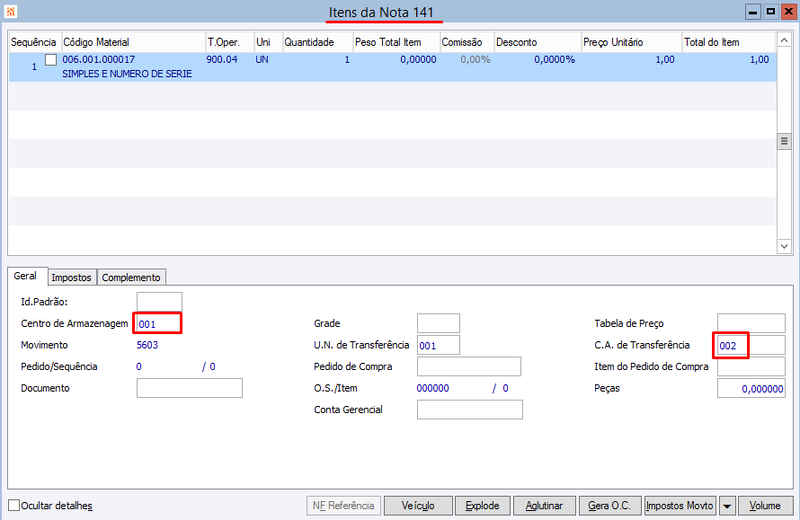Click the Volume button
This screenshot has width=800, height=520.
coord(765,506)
